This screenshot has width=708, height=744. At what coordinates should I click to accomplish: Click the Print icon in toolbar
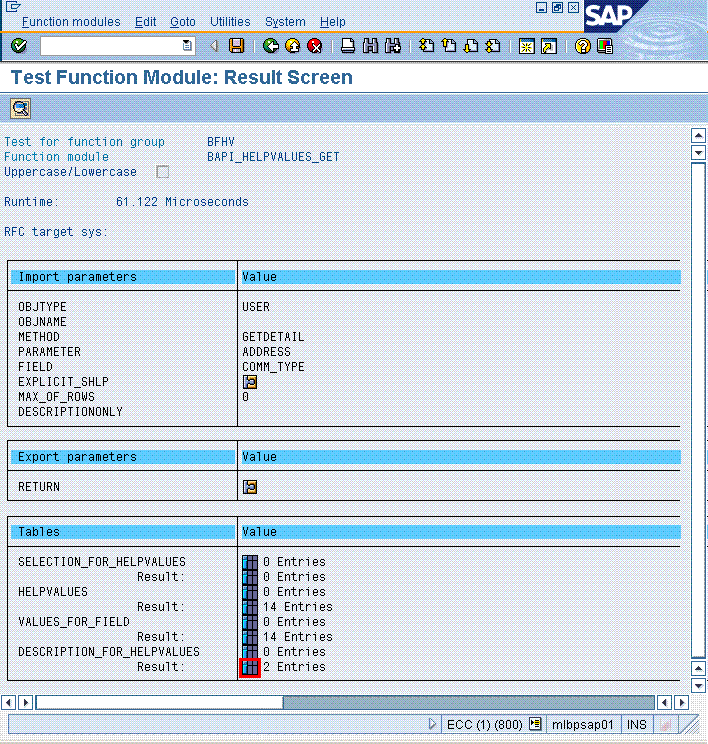click(348, 46)
